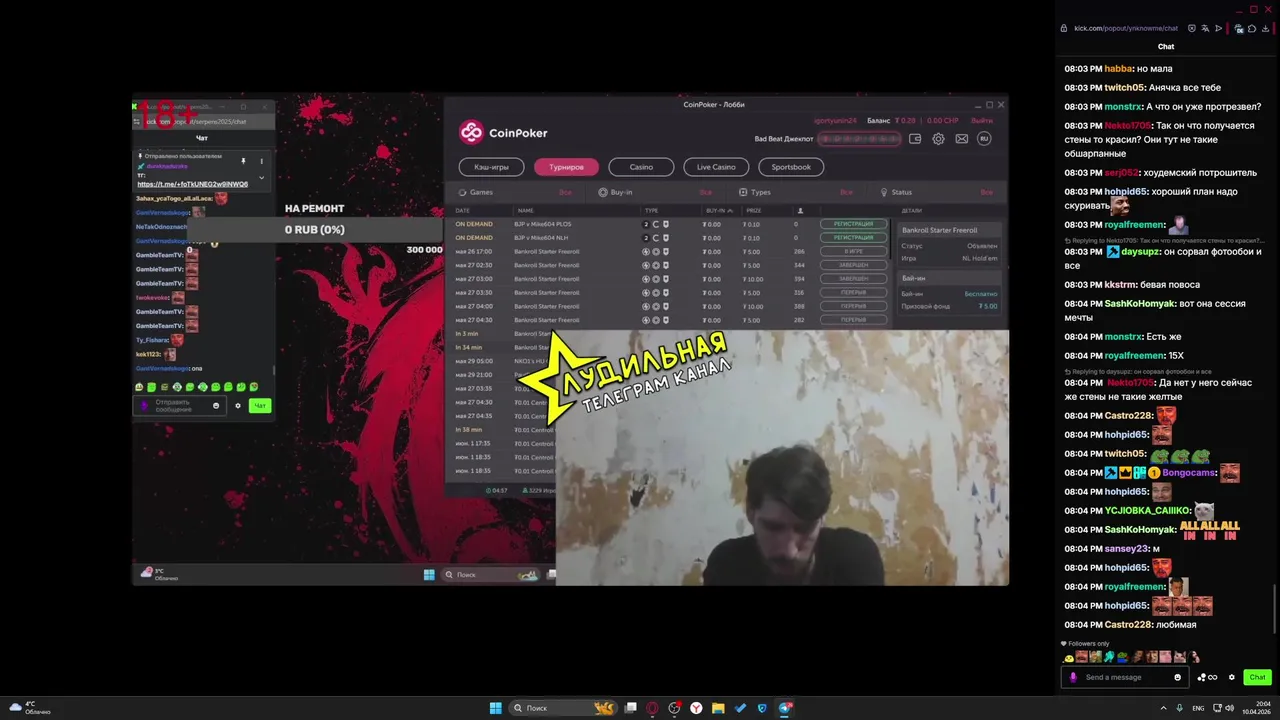Click the PRIZE column header
Screen dimensions: 1280x720
click(754, 211)
